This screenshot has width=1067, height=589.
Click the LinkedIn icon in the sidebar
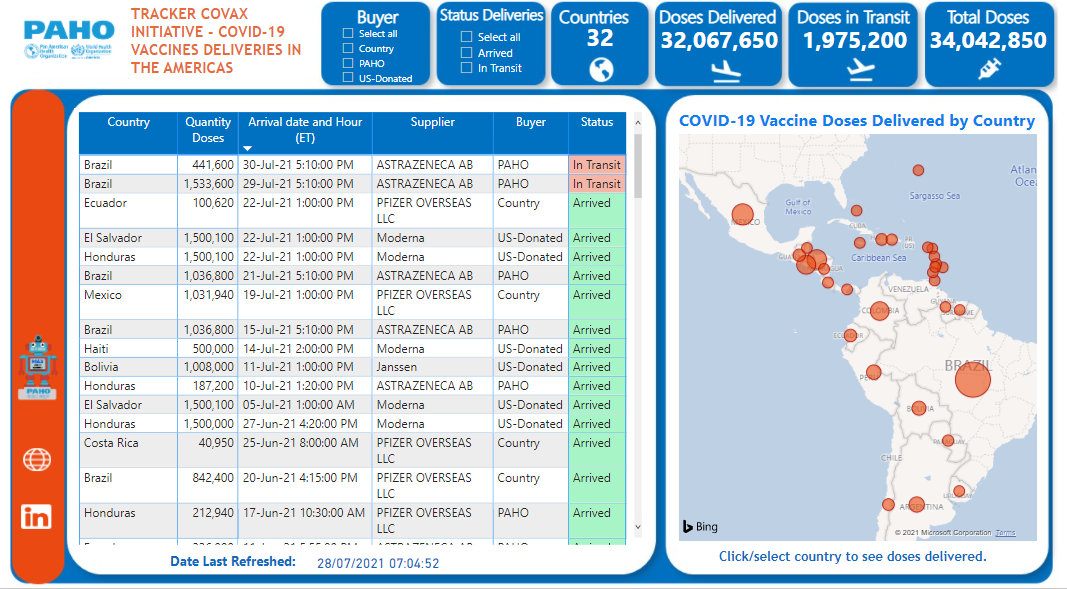point(37,517)
